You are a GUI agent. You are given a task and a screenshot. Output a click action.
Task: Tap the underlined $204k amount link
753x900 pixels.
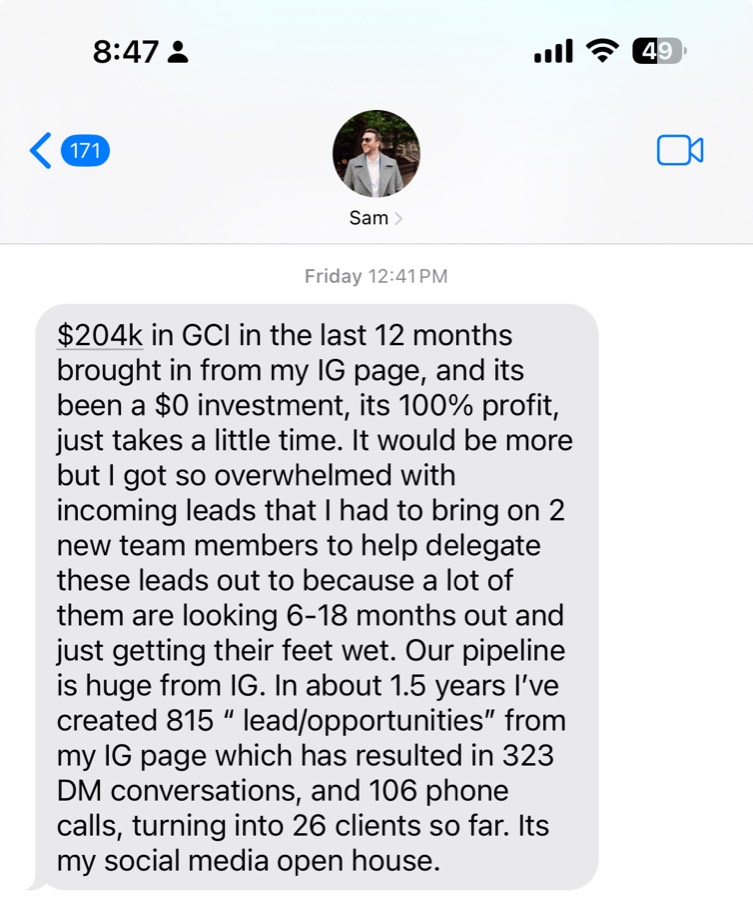[x=100, y=335]
